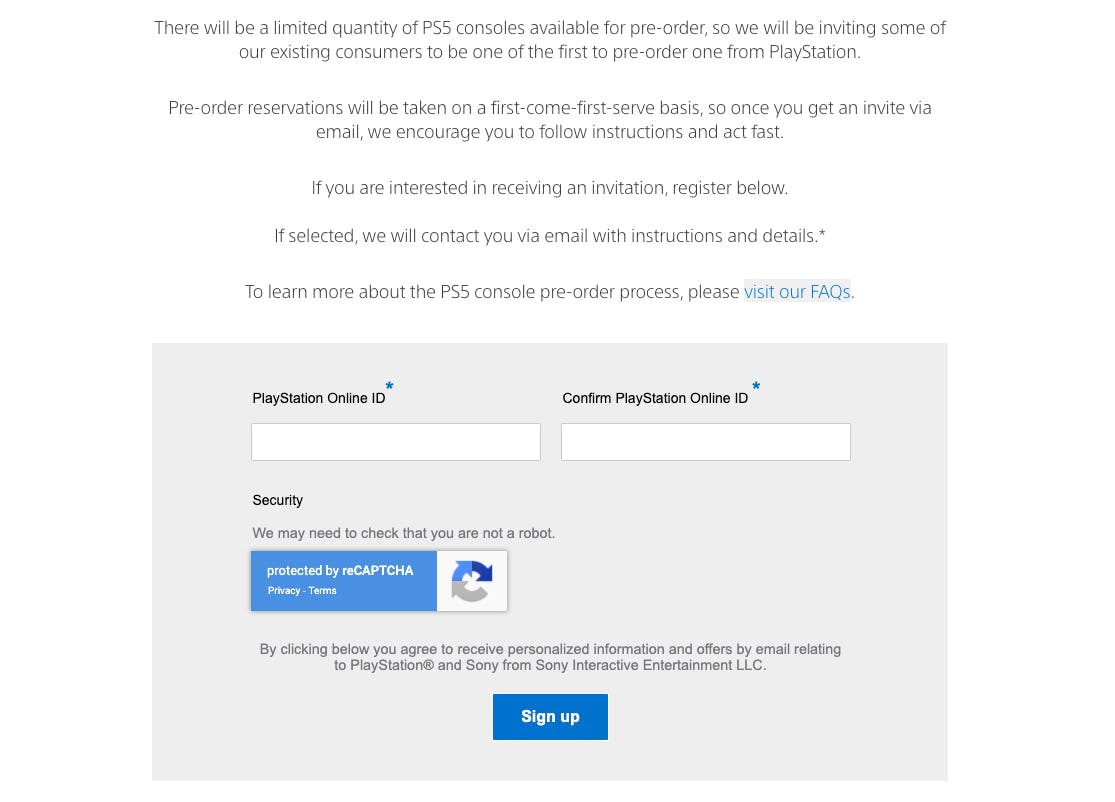Click the Confirm PlayStation Online ID label
The image size is (1115, 802).
tap(655, 398)
